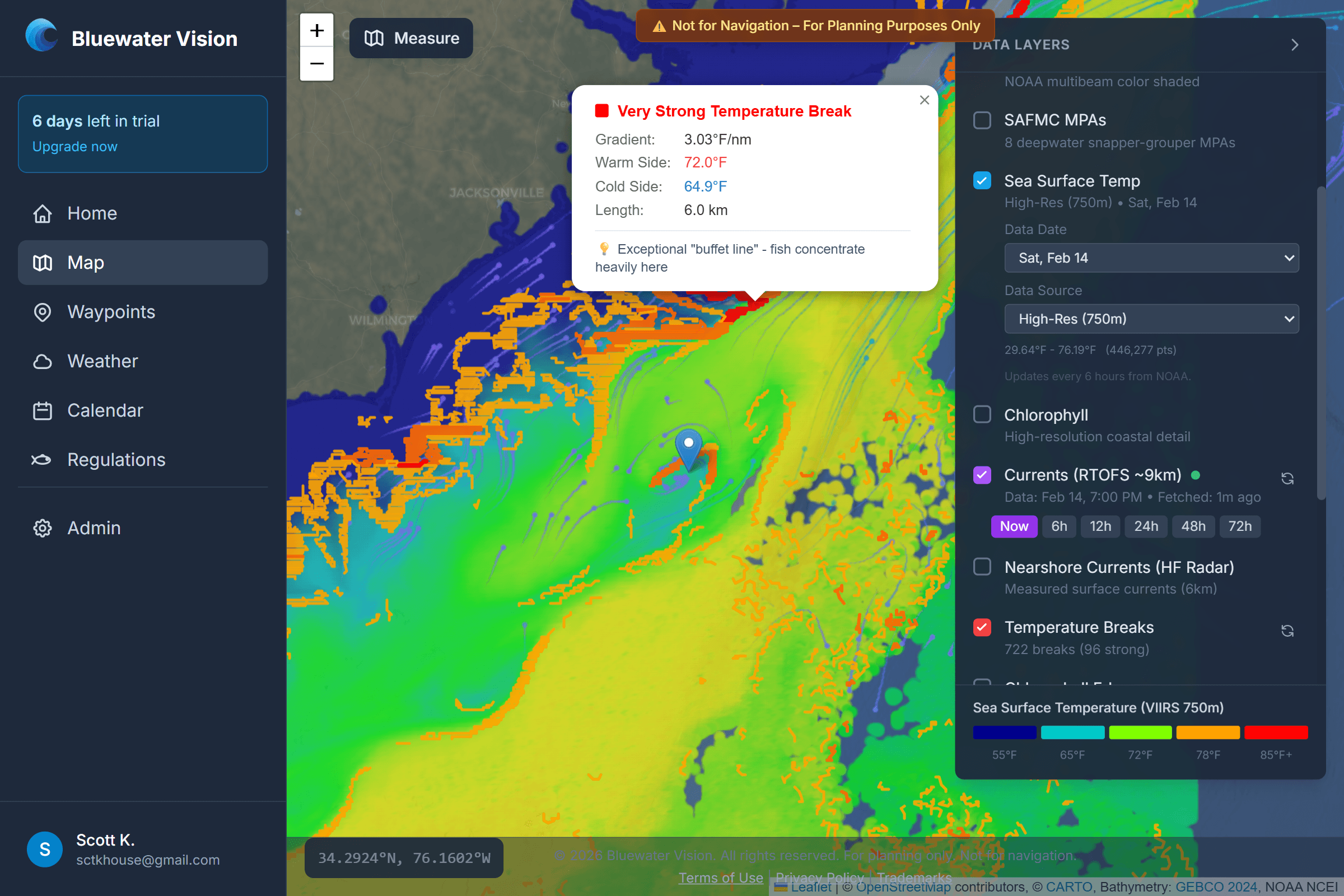Open the Terms of Use link
This screenshot has width=1344, height=896.
[720, 878]
